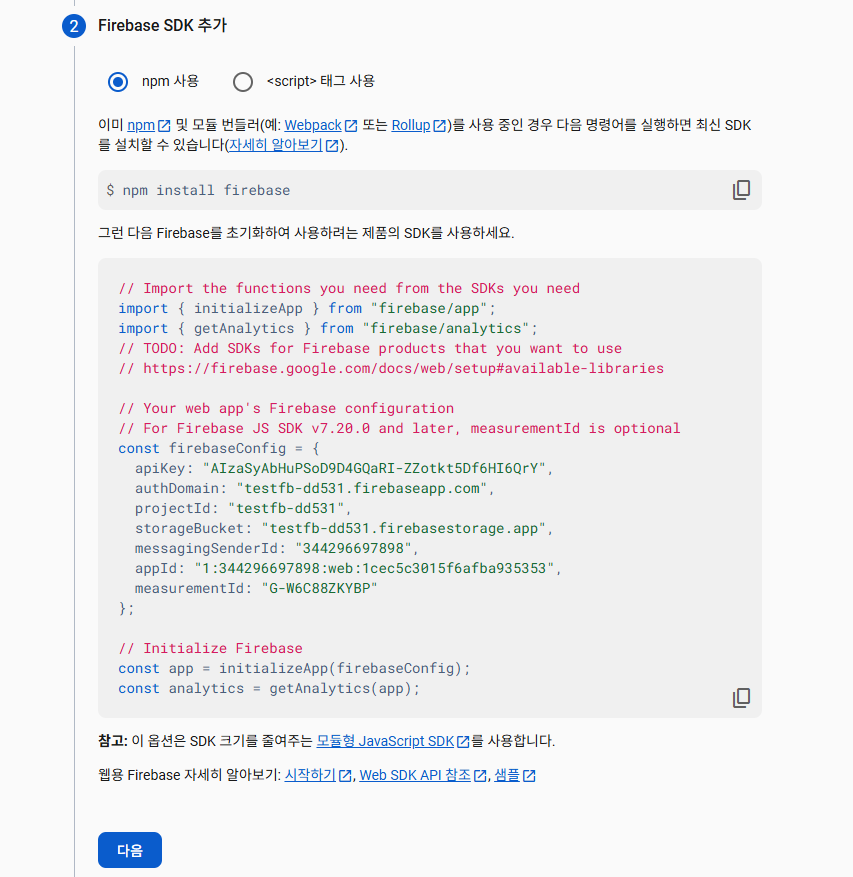Click the measurementId value G-W6C88ZKYBP

point(319,588)
